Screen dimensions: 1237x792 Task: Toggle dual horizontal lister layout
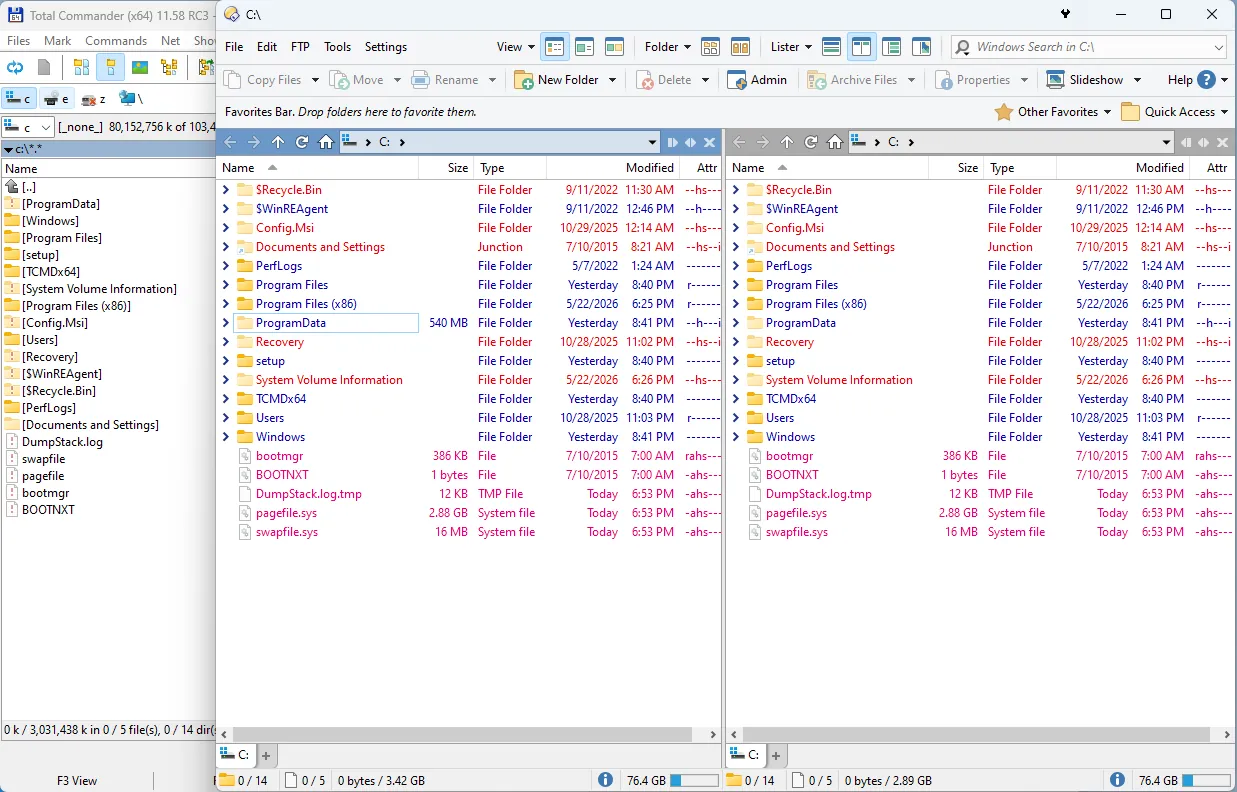(831, 46)
